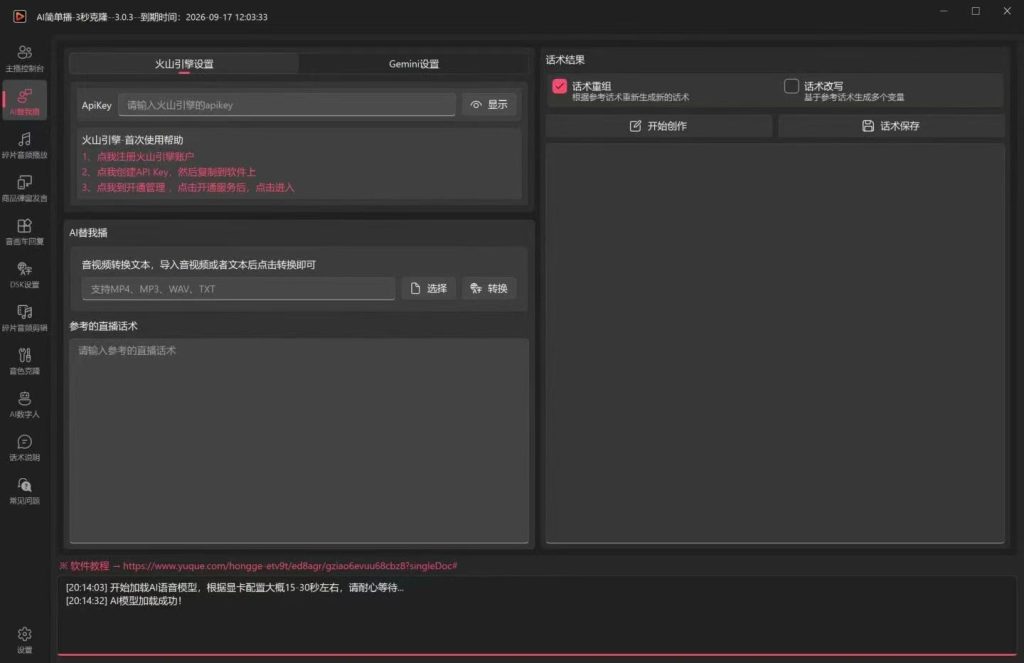Open the 话术说明 chat bubble icon
The image size is (1024, 663).
pyautogui.click(x=24, y=447)
